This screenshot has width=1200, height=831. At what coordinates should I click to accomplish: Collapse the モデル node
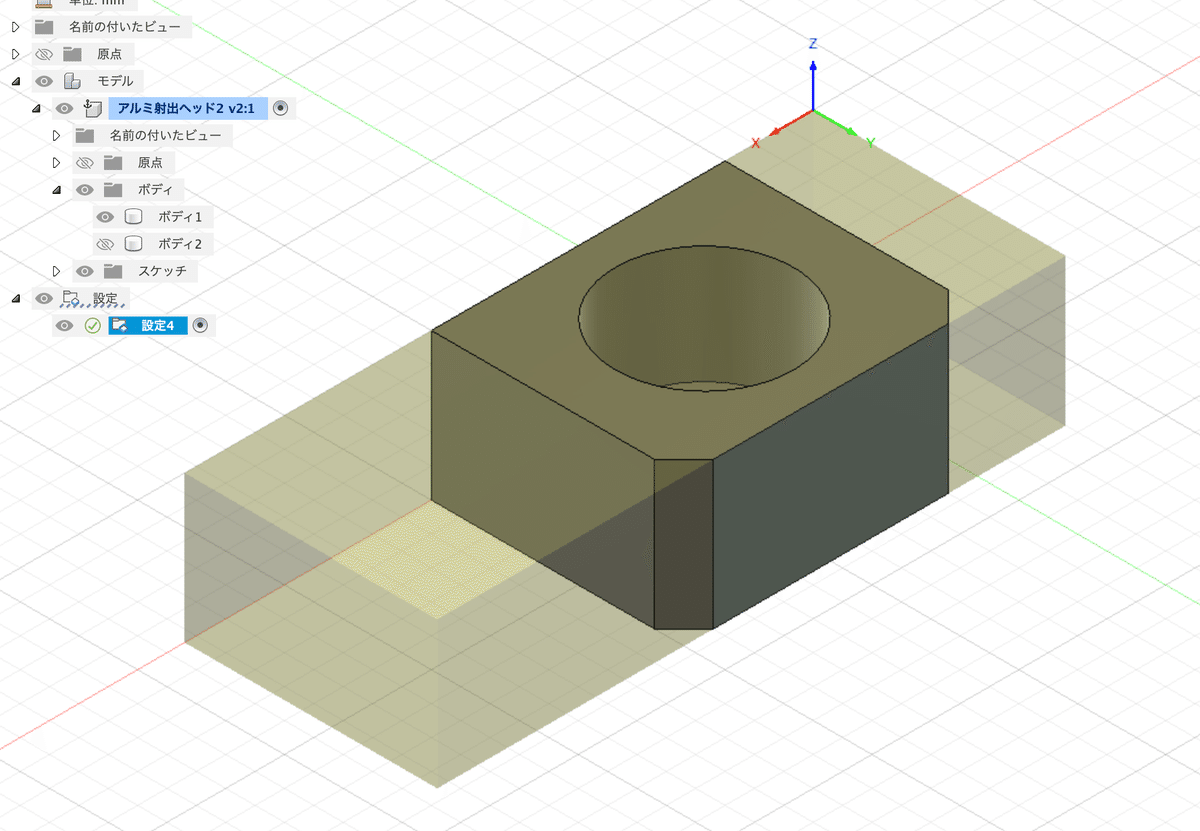(x=15, y=81)
